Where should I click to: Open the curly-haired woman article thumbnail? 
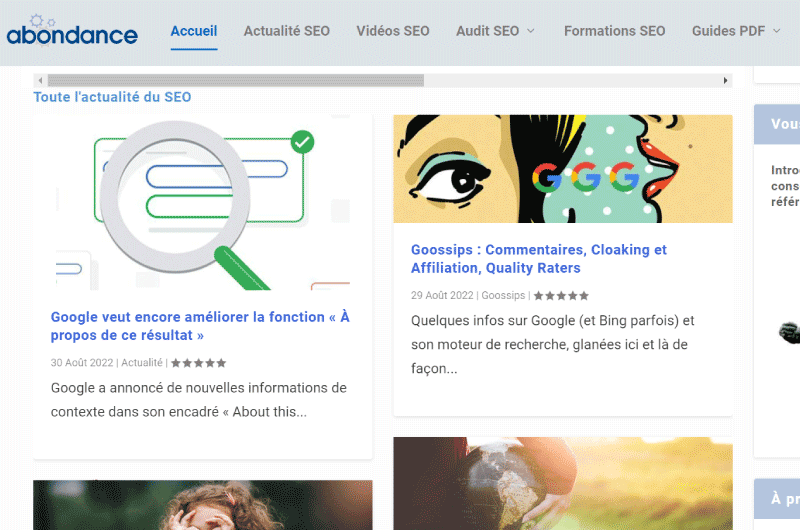(203, 505)
